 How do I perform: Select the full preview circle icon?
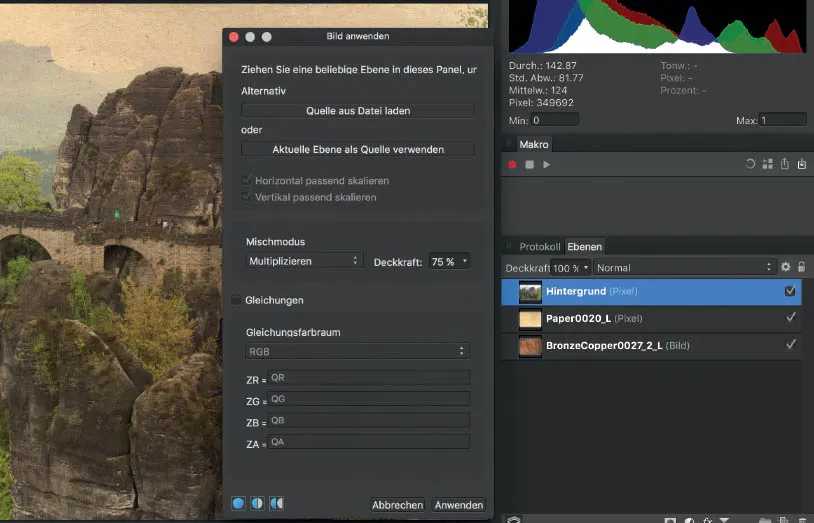[239, 503]
